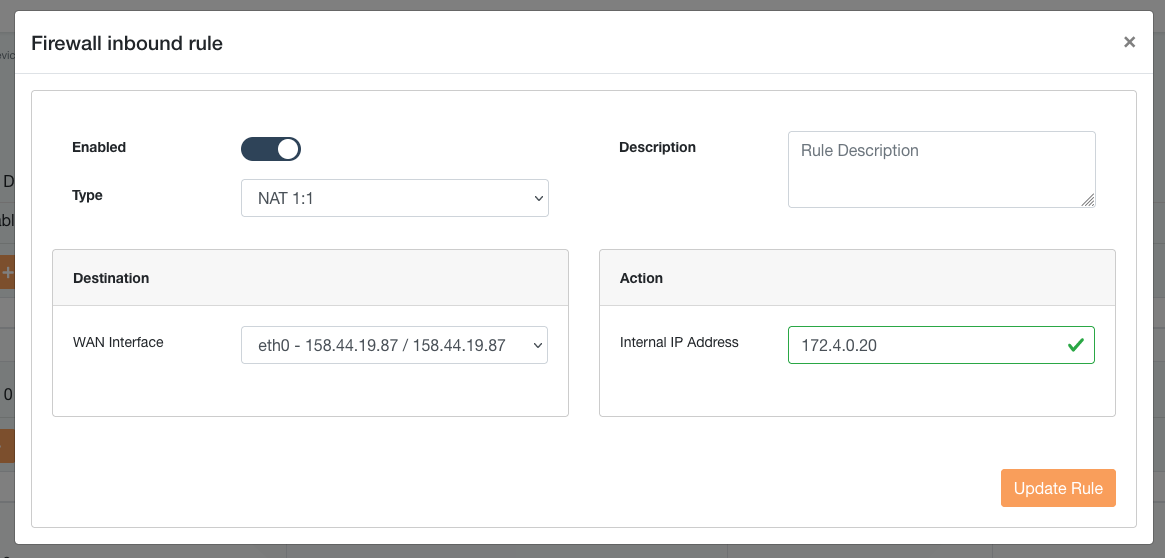Click the Description label
1165x558 pixels.
(657, 147)
